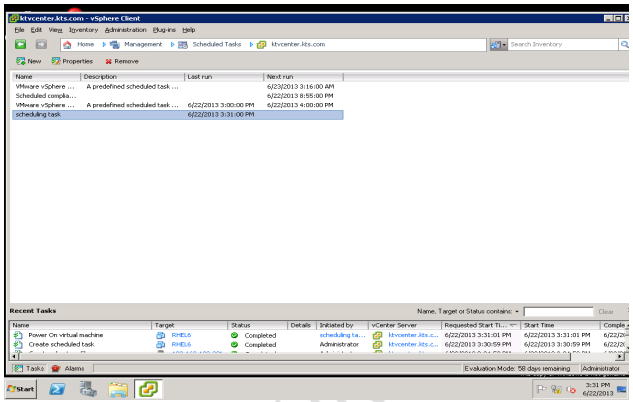Open the View menu

pyautogui.click(x=55, y=30)
